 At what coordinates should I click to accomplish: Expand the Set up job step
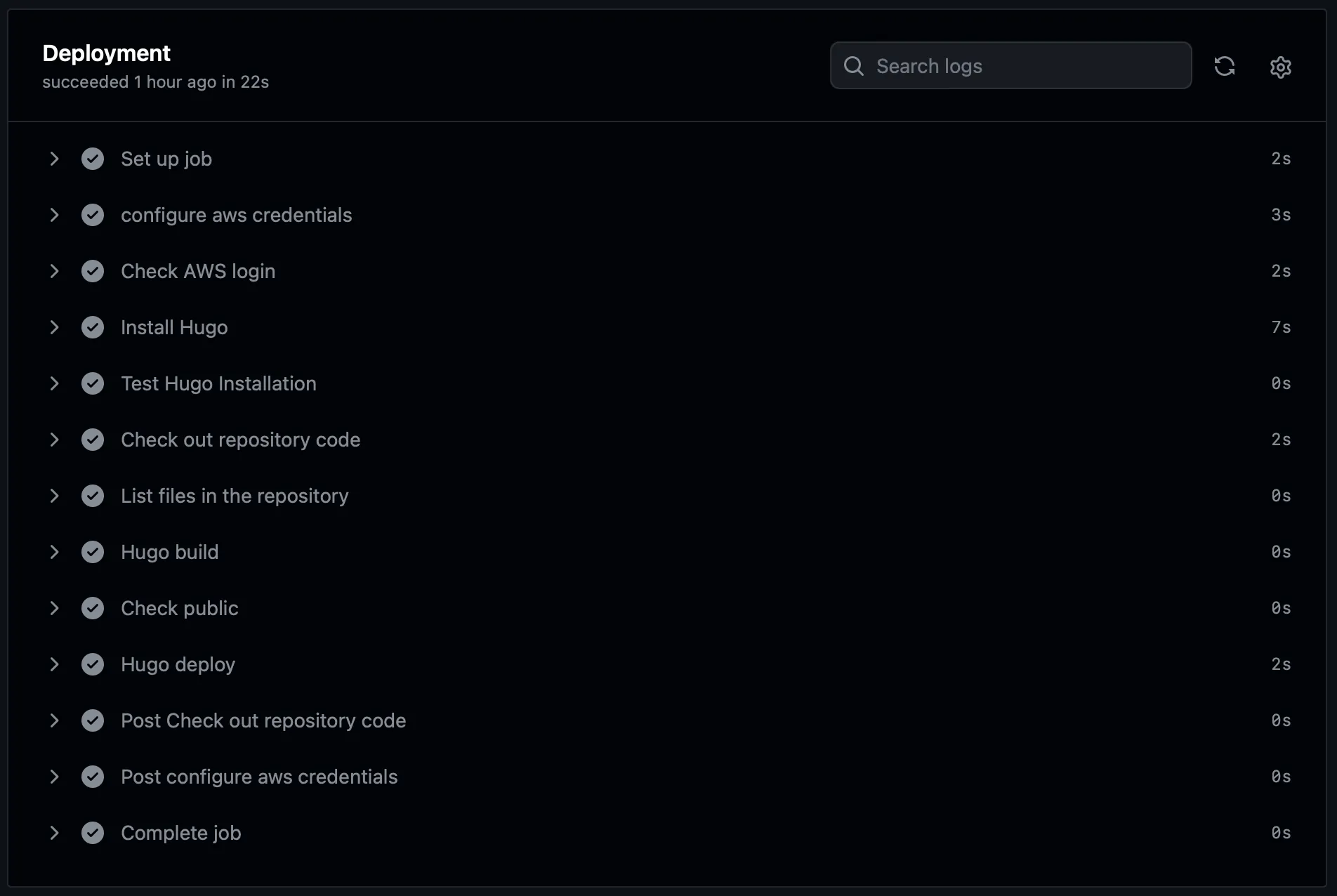55,159
